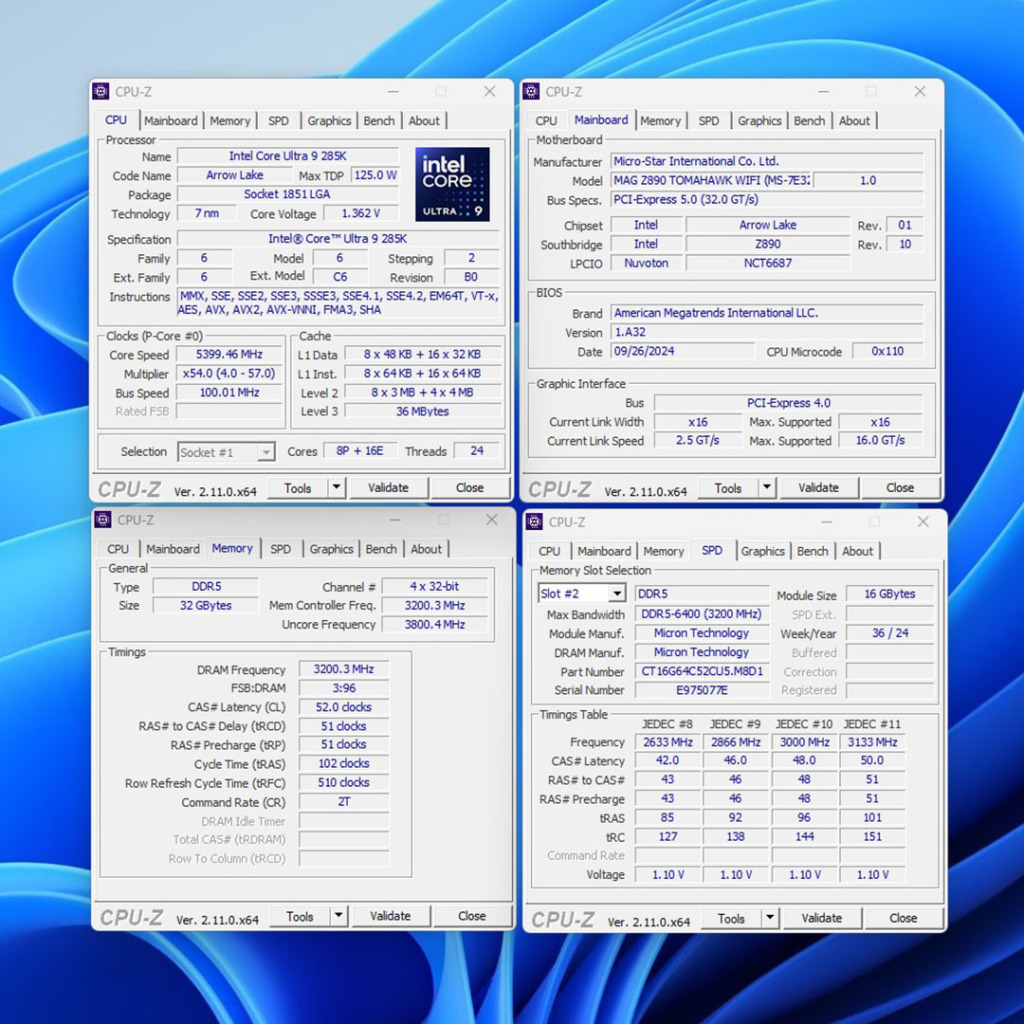Close the SPD window with X
The image size is (1024, 1024).
pyautogui.click(x=923, y=522)
